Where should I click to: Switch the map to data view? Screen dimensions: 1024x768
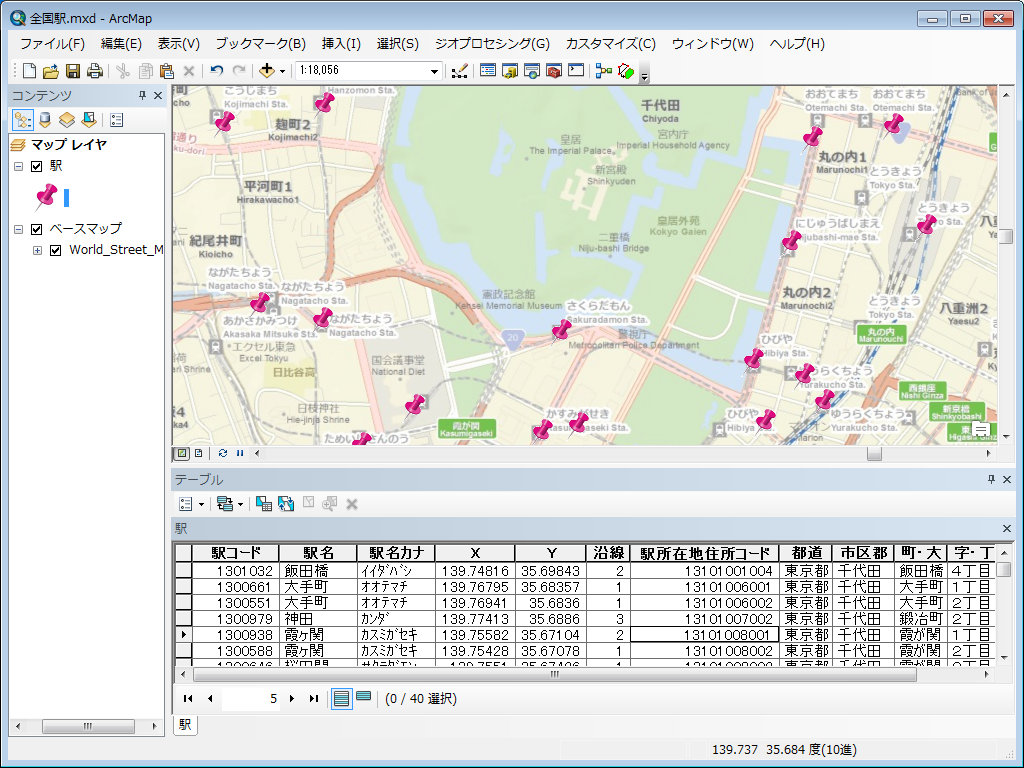182,453
